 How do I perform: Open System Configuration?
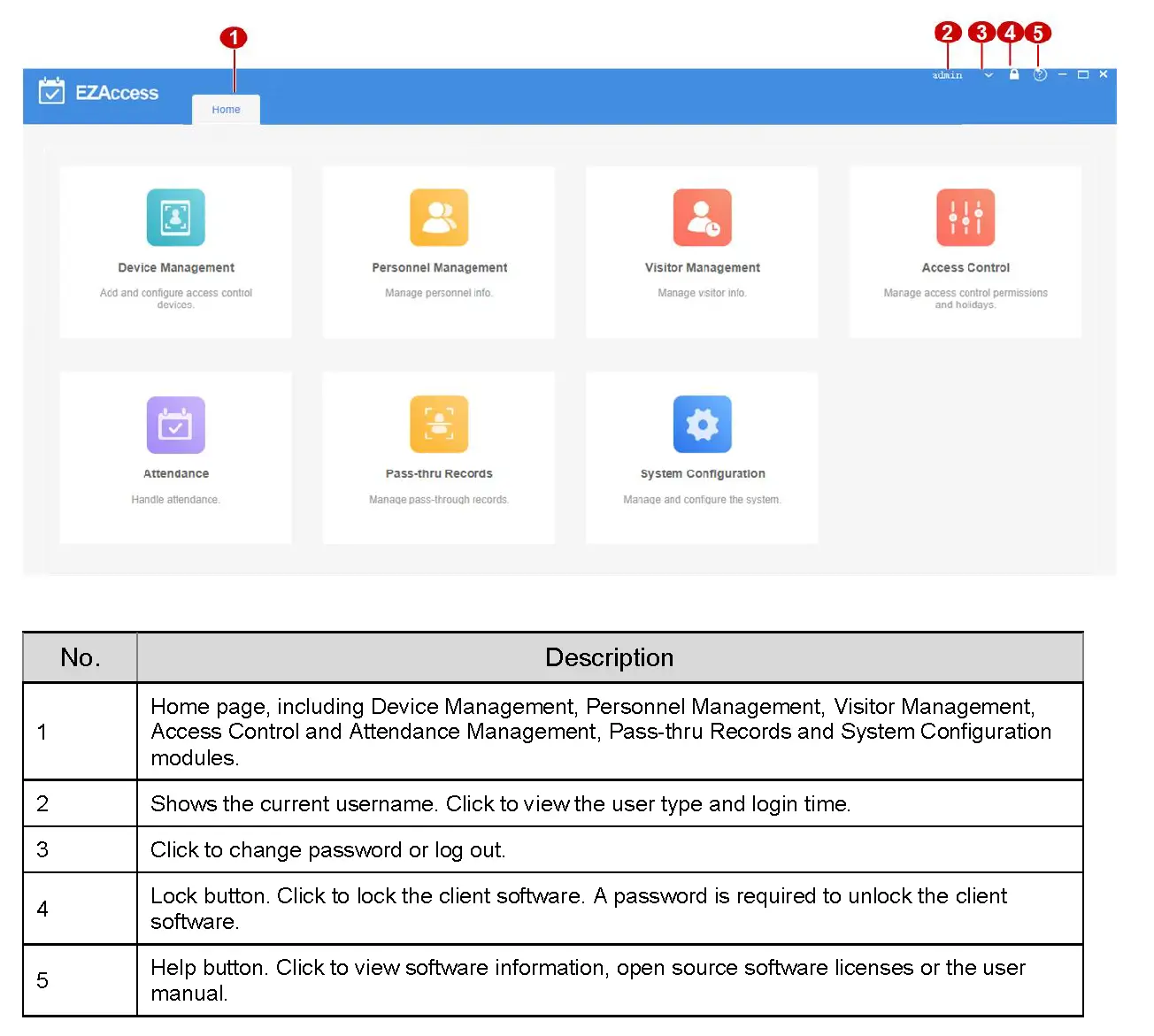702,457
